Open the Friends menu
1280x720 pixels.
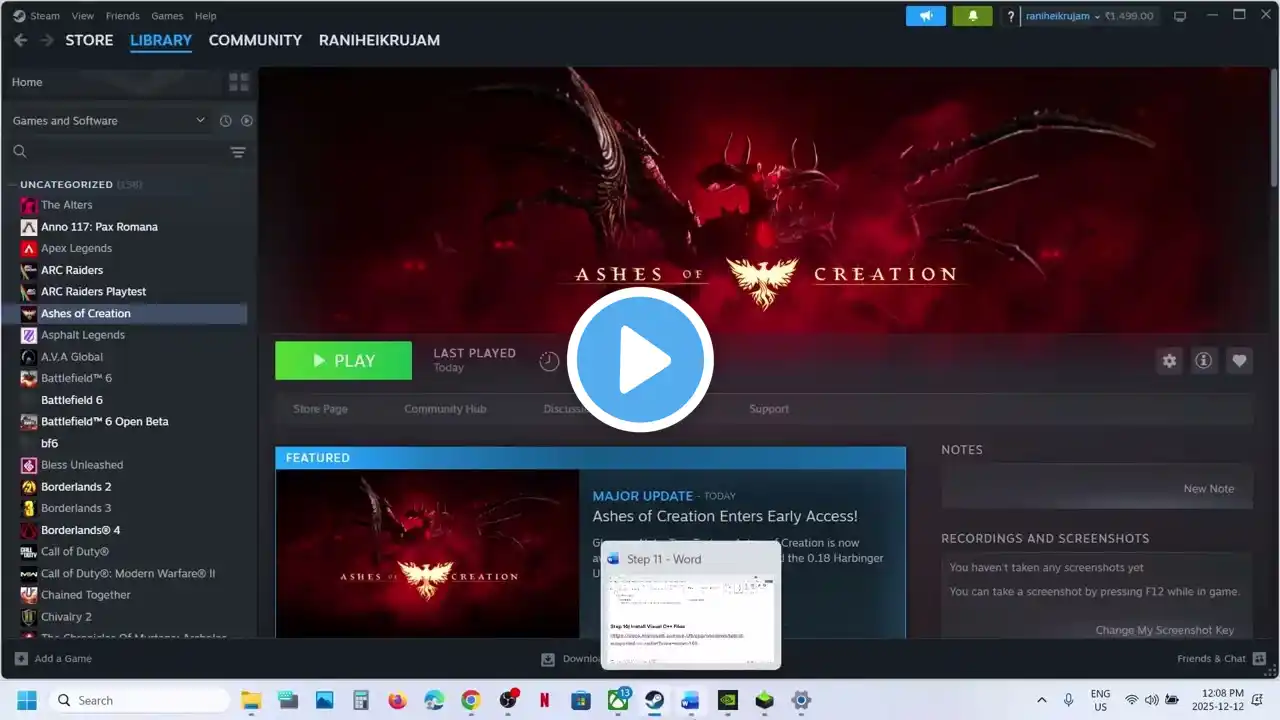click(123, 16)
